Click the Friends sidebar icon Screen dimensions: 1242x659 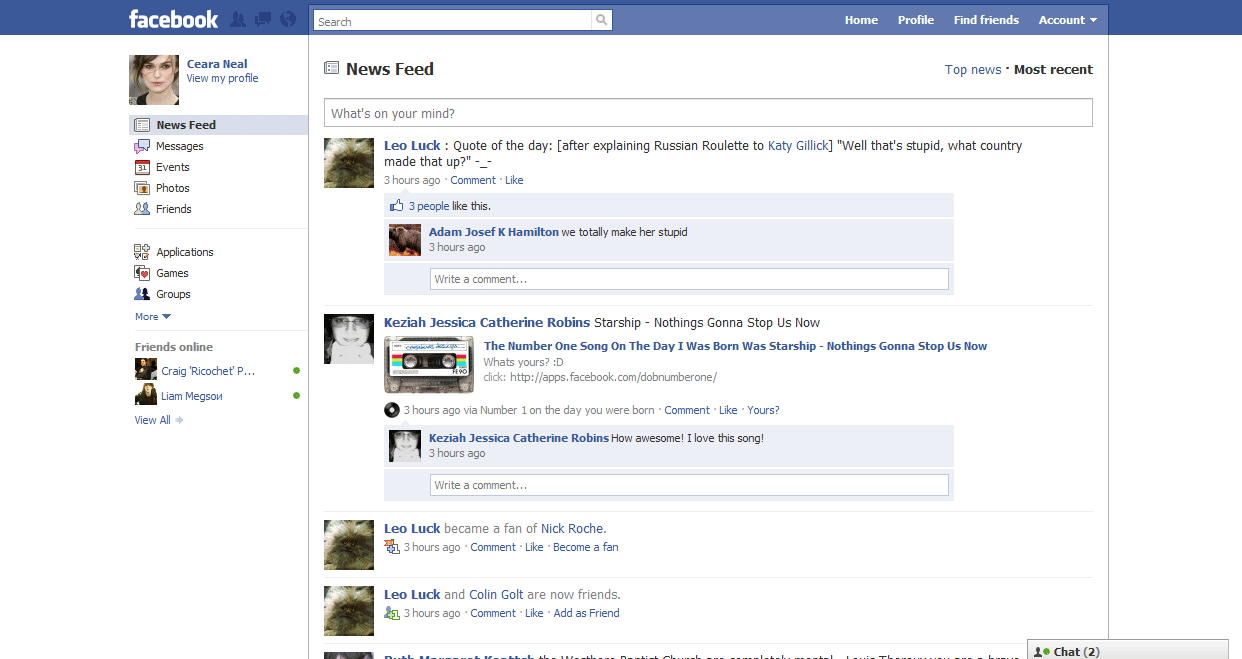pos(142,209)
